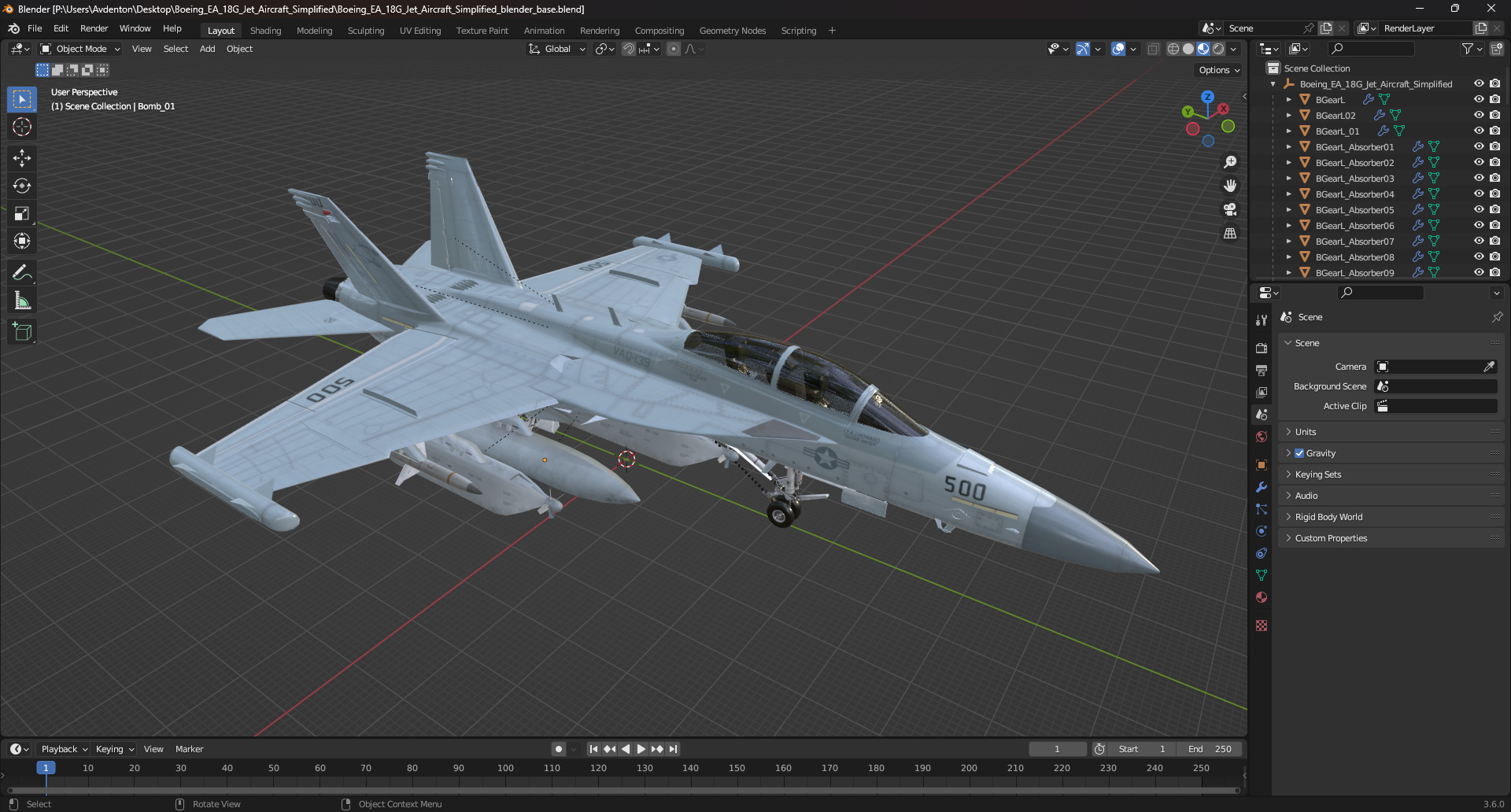Disable render for BGearL02 camera icon
Image resolution: width=1511 pixels, height=812 pixels.
[1495, 115]
